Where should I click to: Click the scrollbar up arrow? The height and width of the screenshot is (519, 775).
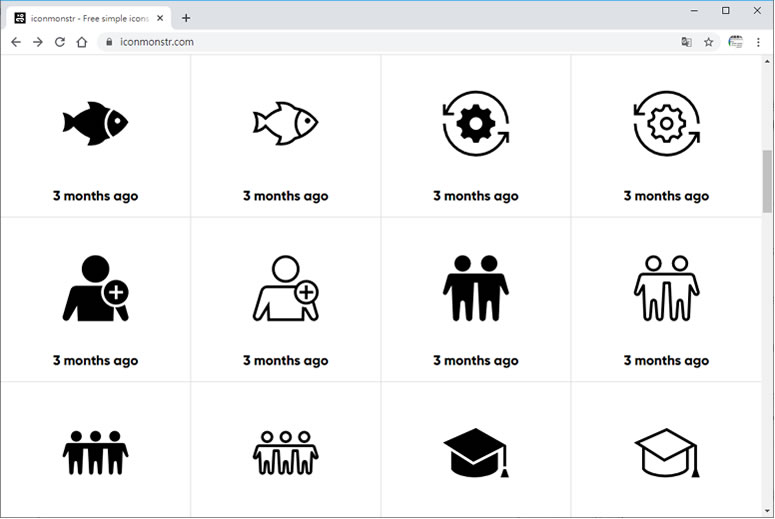pos(767,61)
